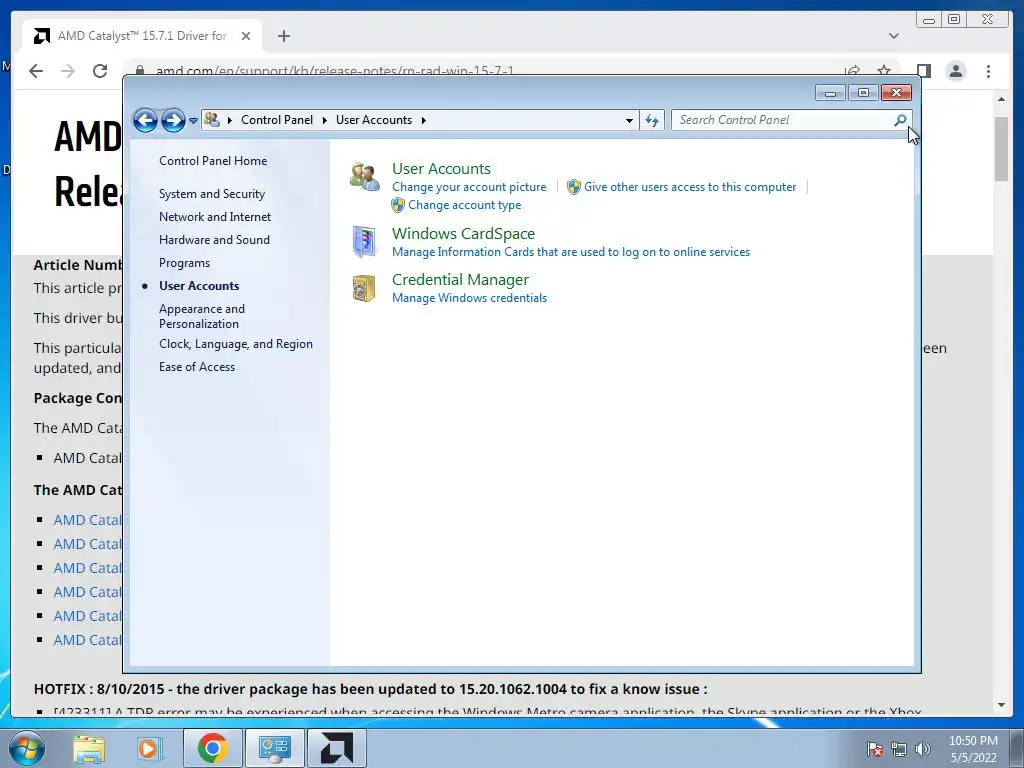
Task: Click User Accounts breadcrumb segment
Action: tap(374, 120)
